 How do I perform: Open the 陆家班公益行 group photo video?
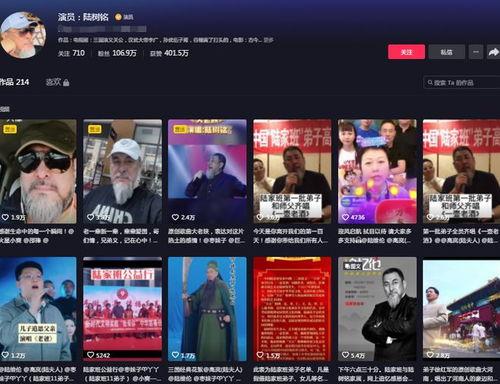122,309
